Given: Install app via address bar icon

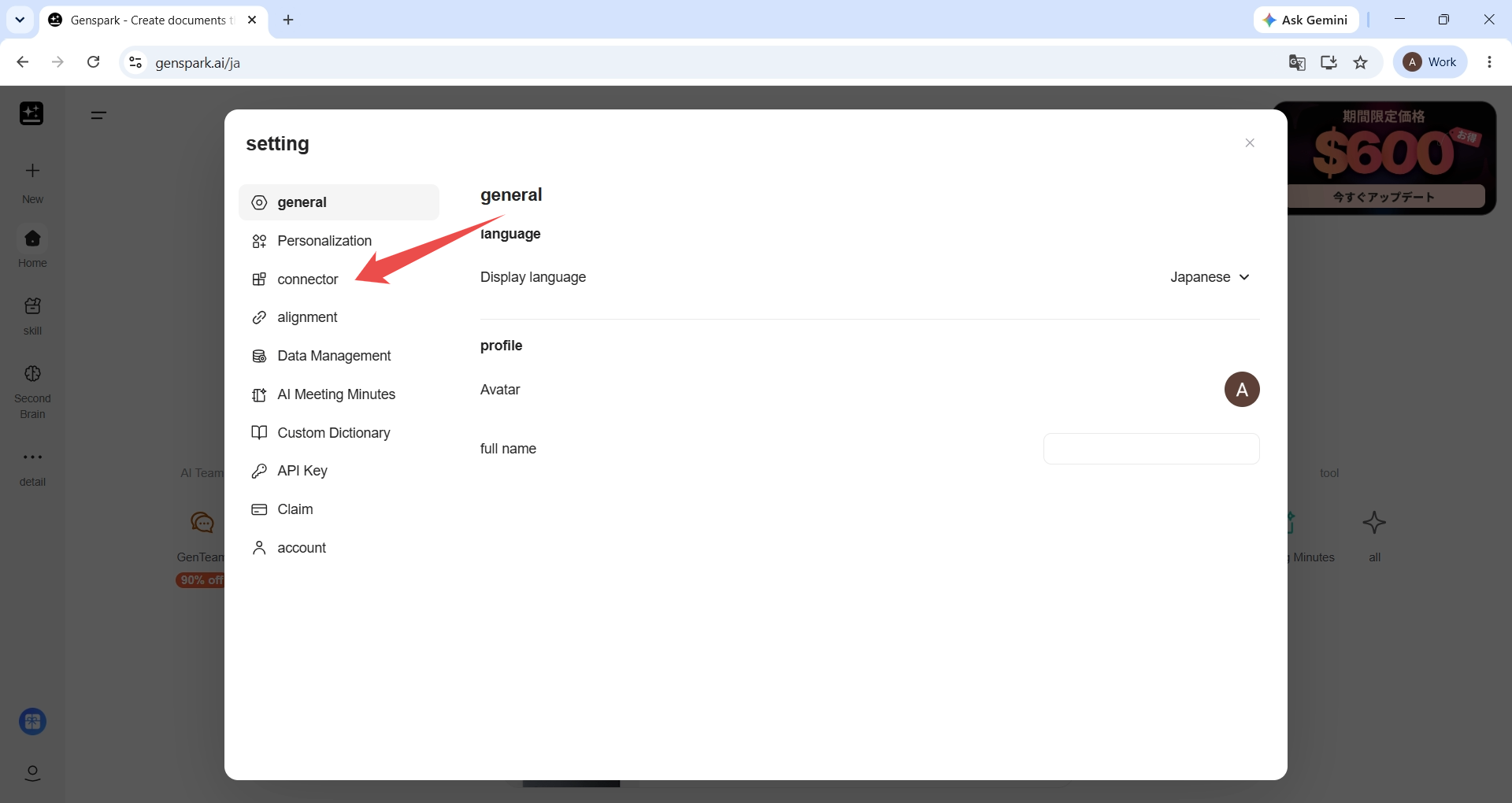Looking at the screenshot, I should [1329, 62].
